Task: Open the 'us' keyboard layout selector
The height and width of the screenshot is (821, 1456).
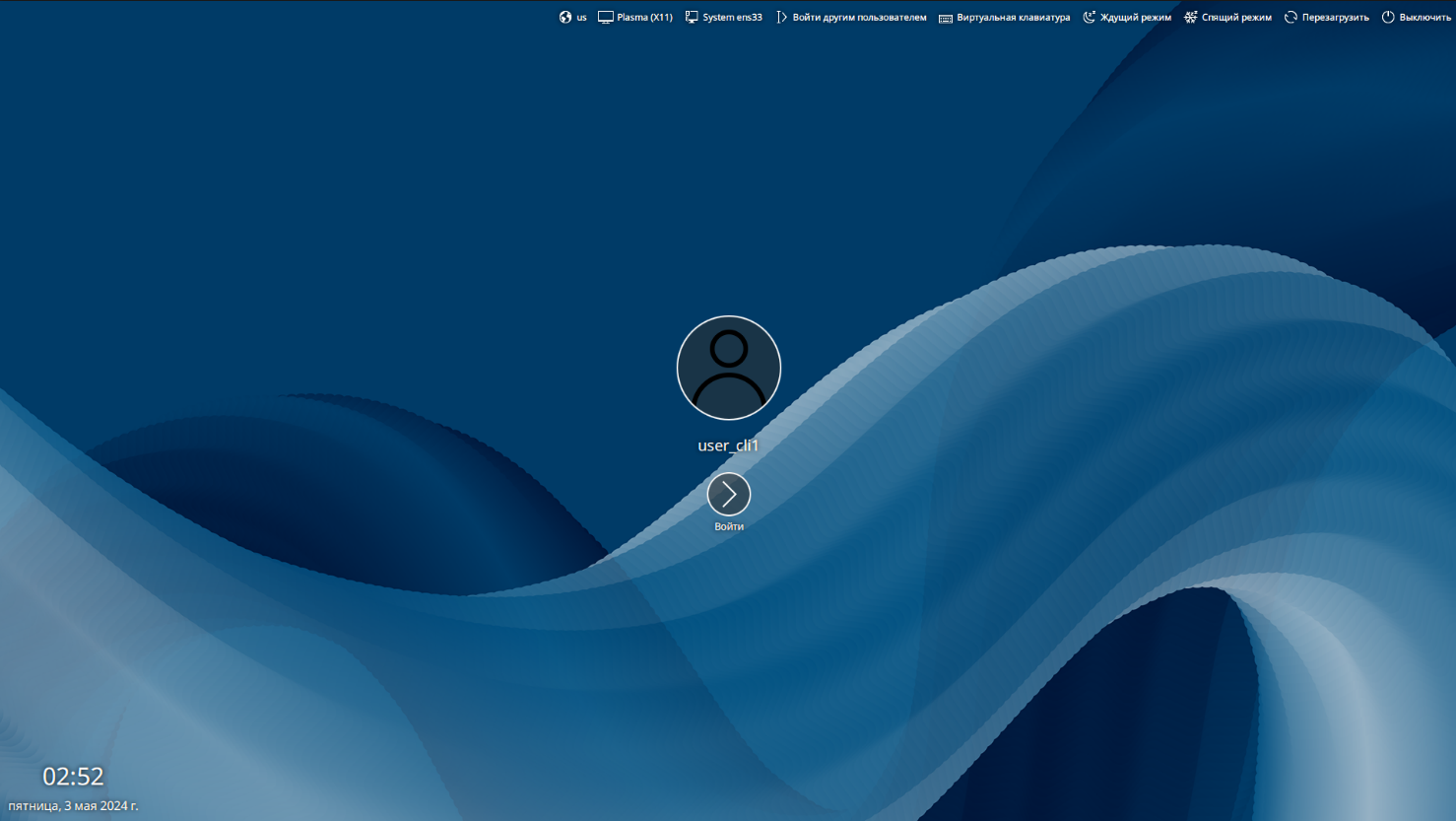Action: [x=581, y=18]
